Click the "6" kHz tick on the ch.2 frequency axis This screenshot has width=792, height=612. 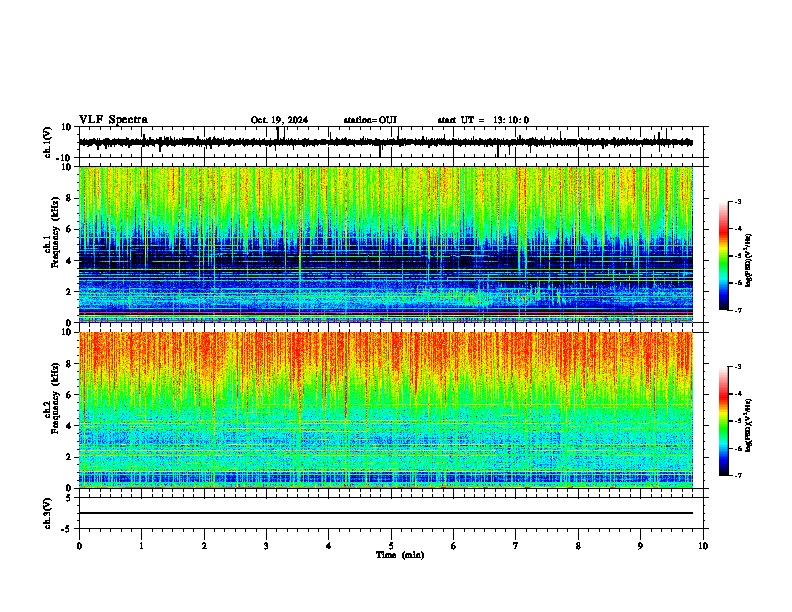tap(70, 394)
